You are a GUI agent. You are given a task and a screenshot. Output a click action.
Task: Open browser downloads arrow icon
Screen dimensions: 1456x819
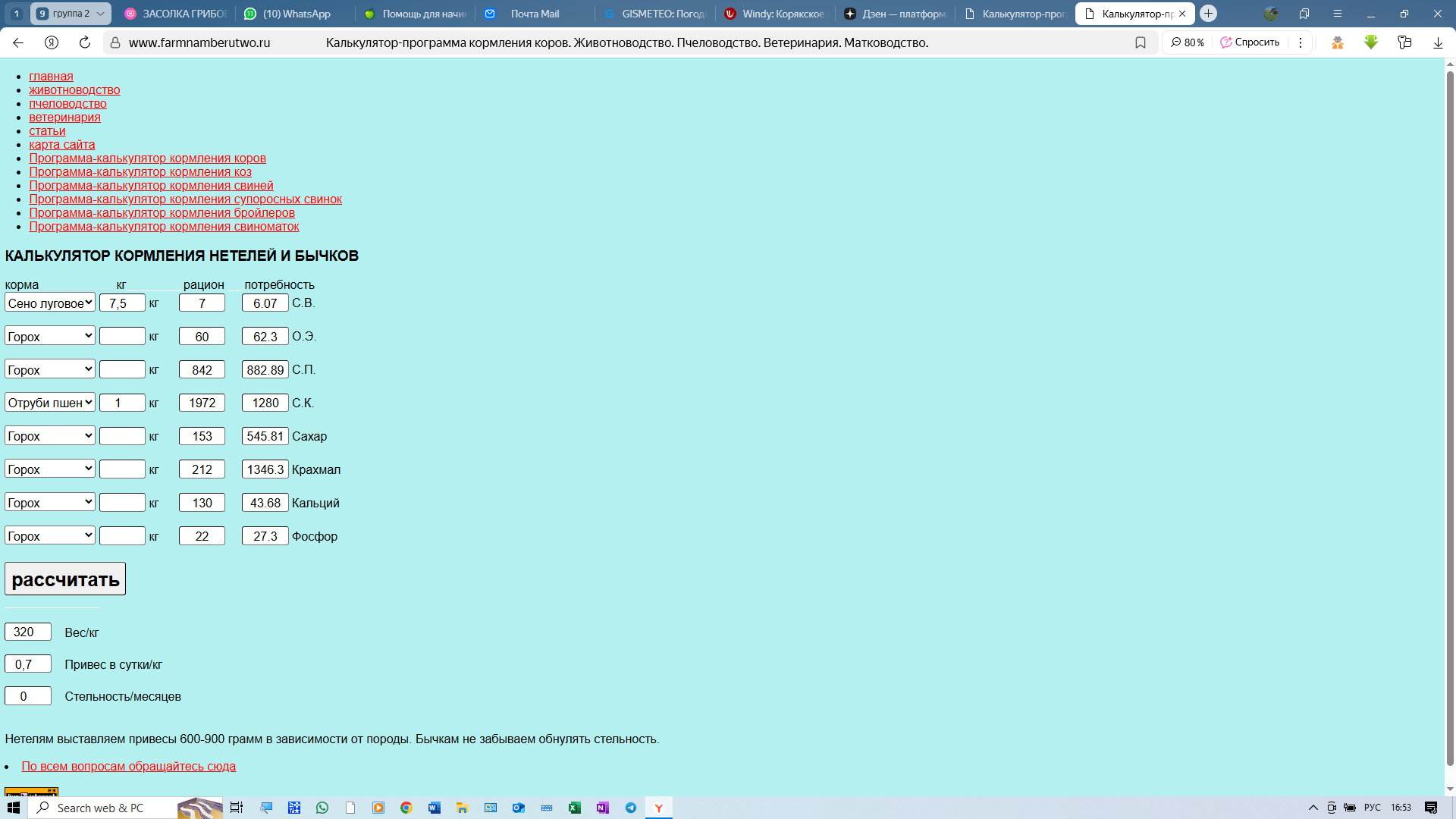1437,42
